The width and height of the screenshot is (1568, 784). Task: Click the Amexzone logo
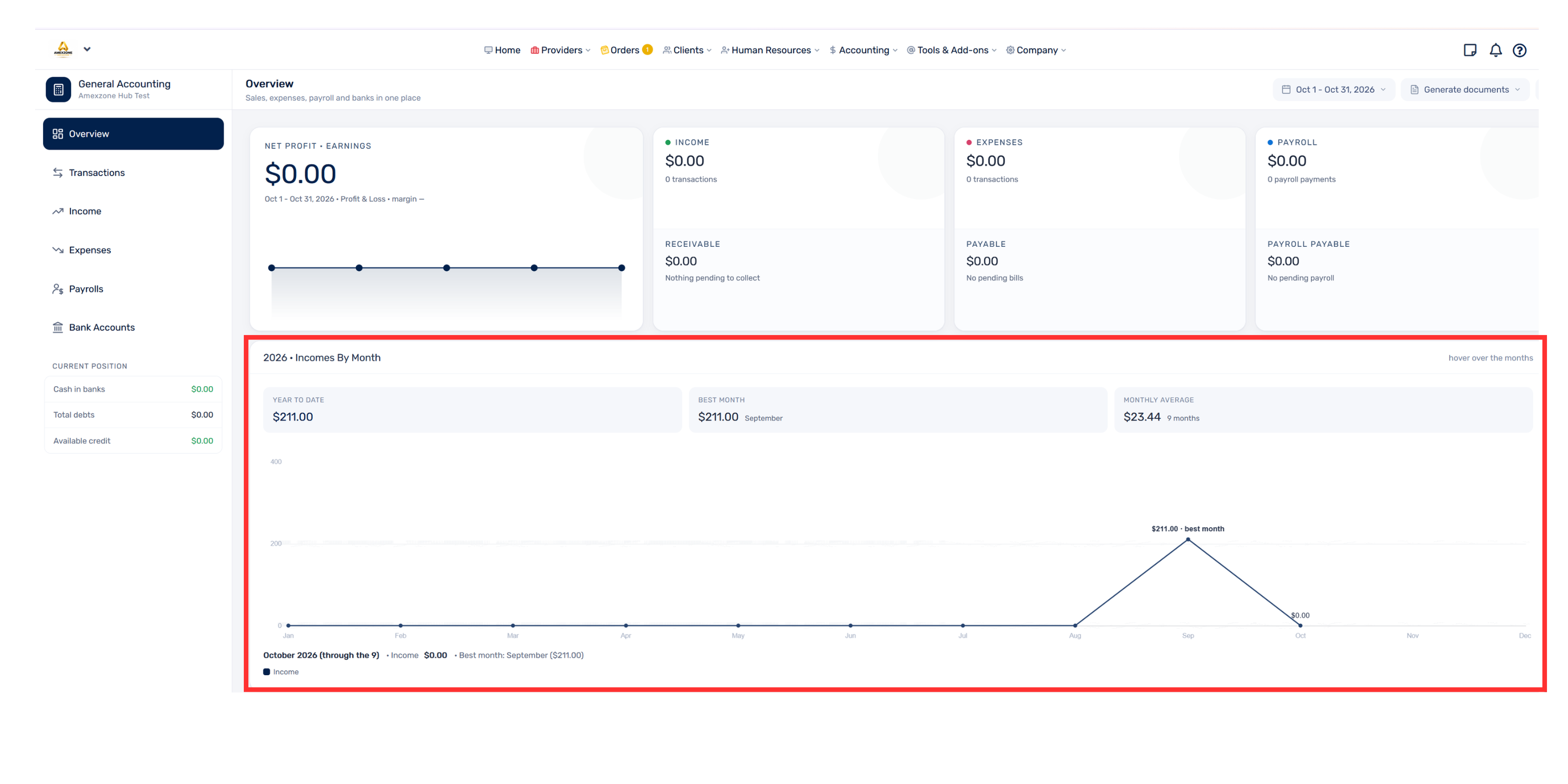coord(63,49)
